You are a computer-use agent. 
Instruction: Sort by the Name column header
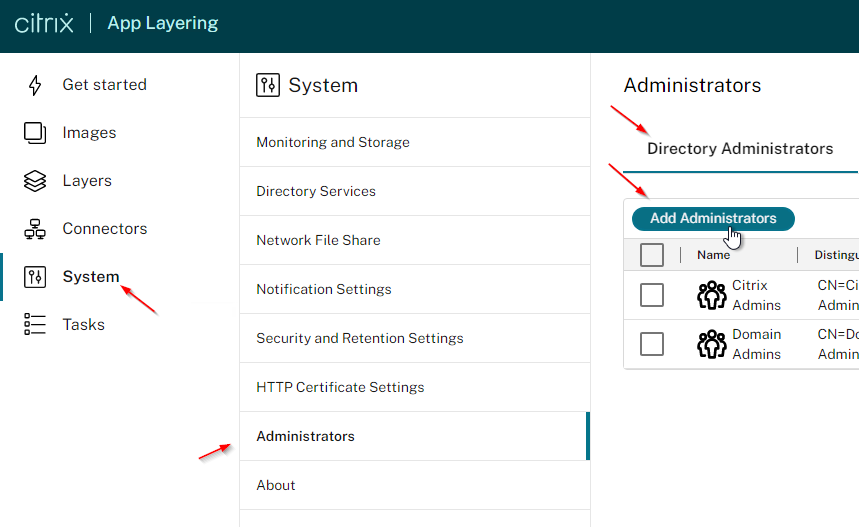click(713, 255)
